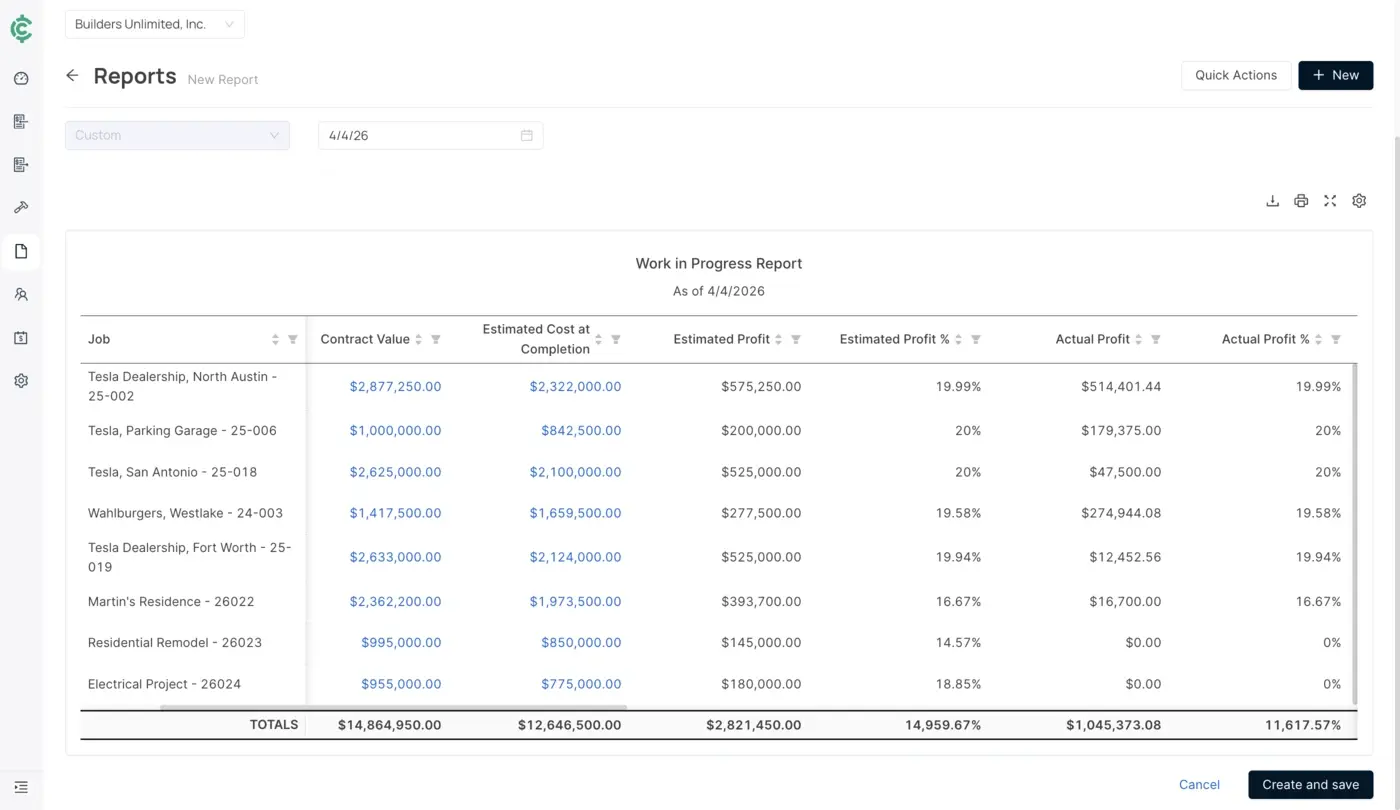Expand report to fullscreen view

coord(1330,201)
